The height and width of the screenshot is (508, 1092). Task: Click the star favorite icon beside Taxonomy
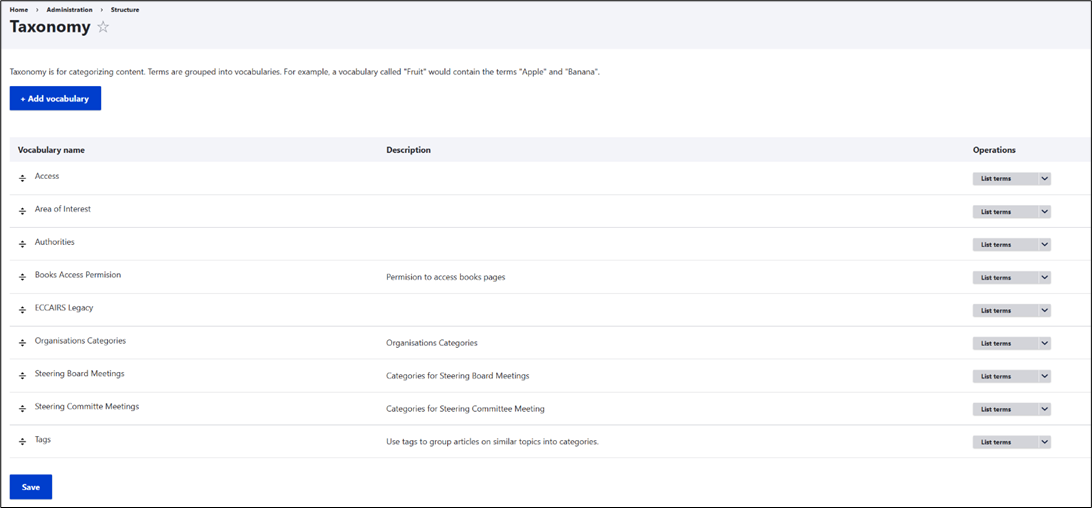tap(103, 27)
